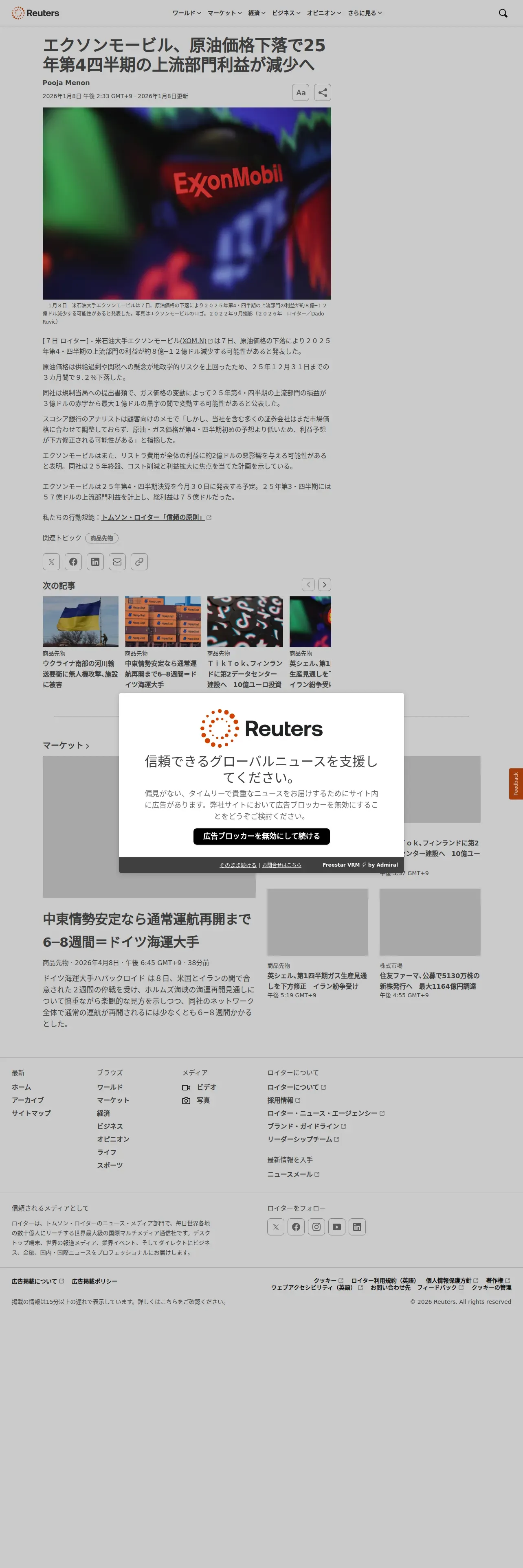Show next articles in 次の記事 carousel
This screenshot has width=523, height=1568.
pos(325,585)
